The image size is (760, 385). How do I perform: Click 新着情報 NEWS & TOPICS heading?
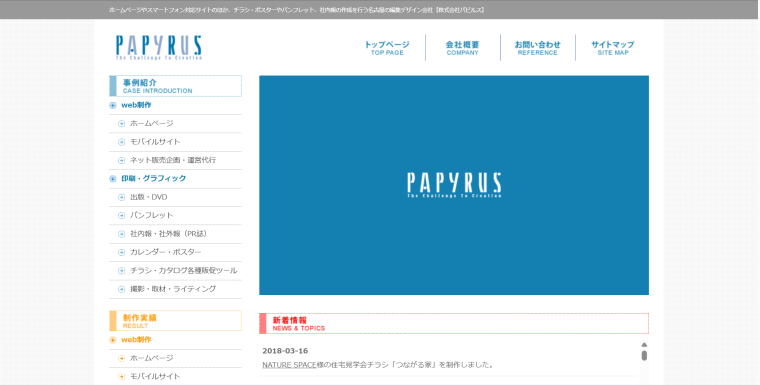pos(454,323)
